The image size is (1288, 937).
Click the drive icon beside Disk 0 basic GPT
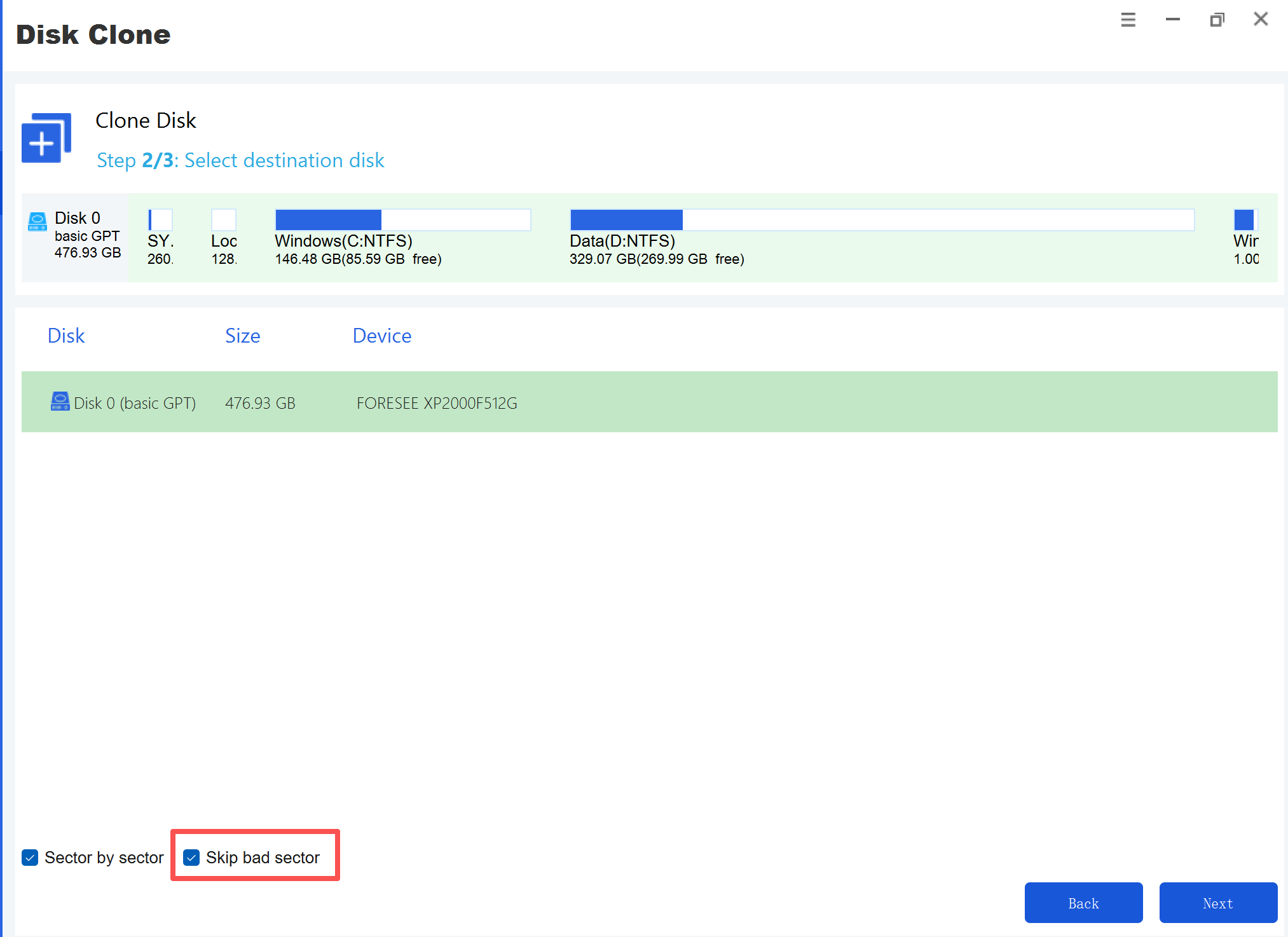pos(36,221)
